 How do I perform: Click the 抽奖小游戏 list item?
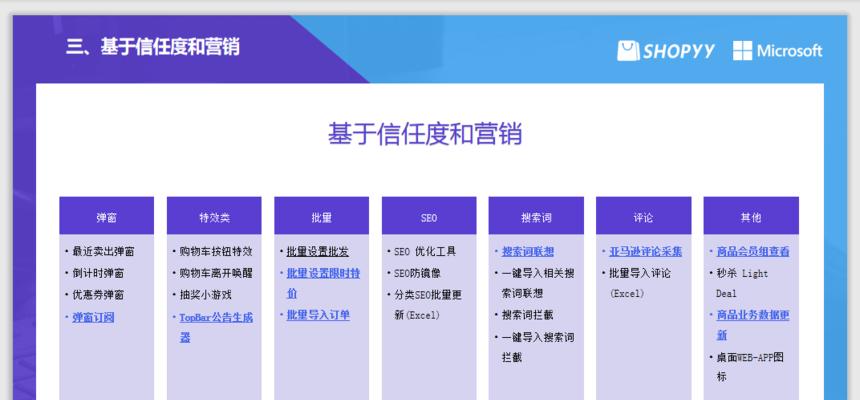206,295
